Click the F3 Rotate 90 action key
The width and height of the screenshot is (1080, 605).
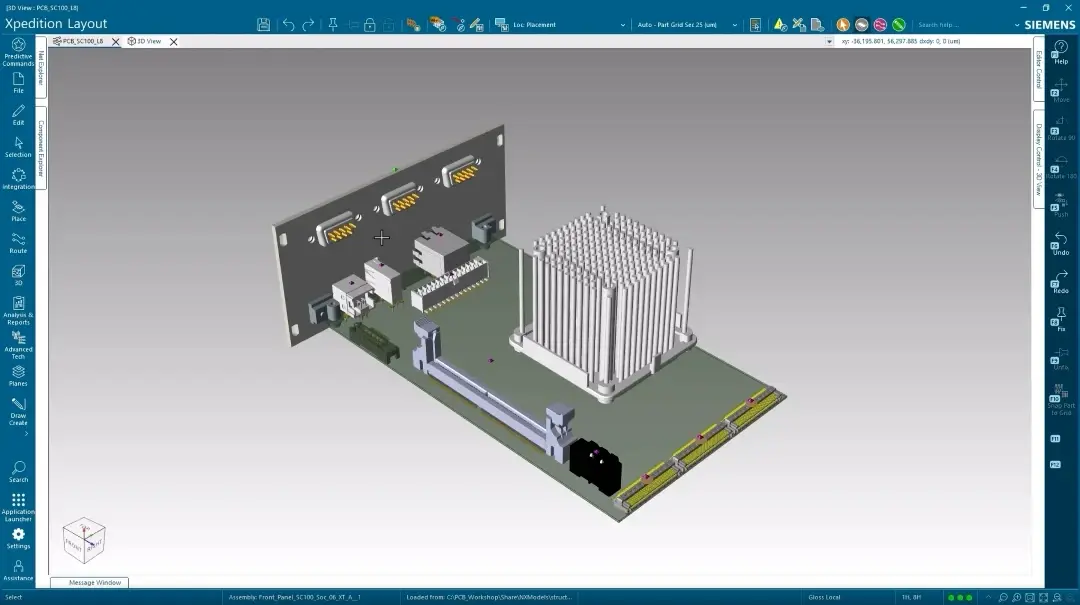coord(1061,129)
